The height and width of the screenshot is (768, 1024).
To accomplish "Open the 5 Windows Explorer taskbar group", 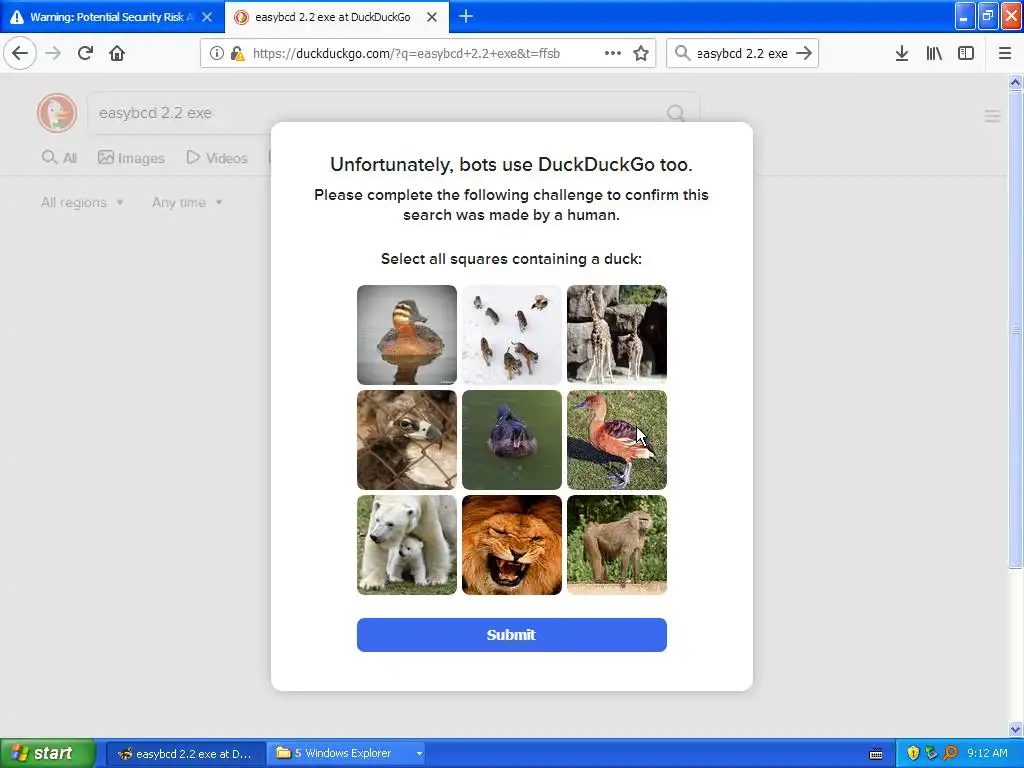I will [346, 754].
